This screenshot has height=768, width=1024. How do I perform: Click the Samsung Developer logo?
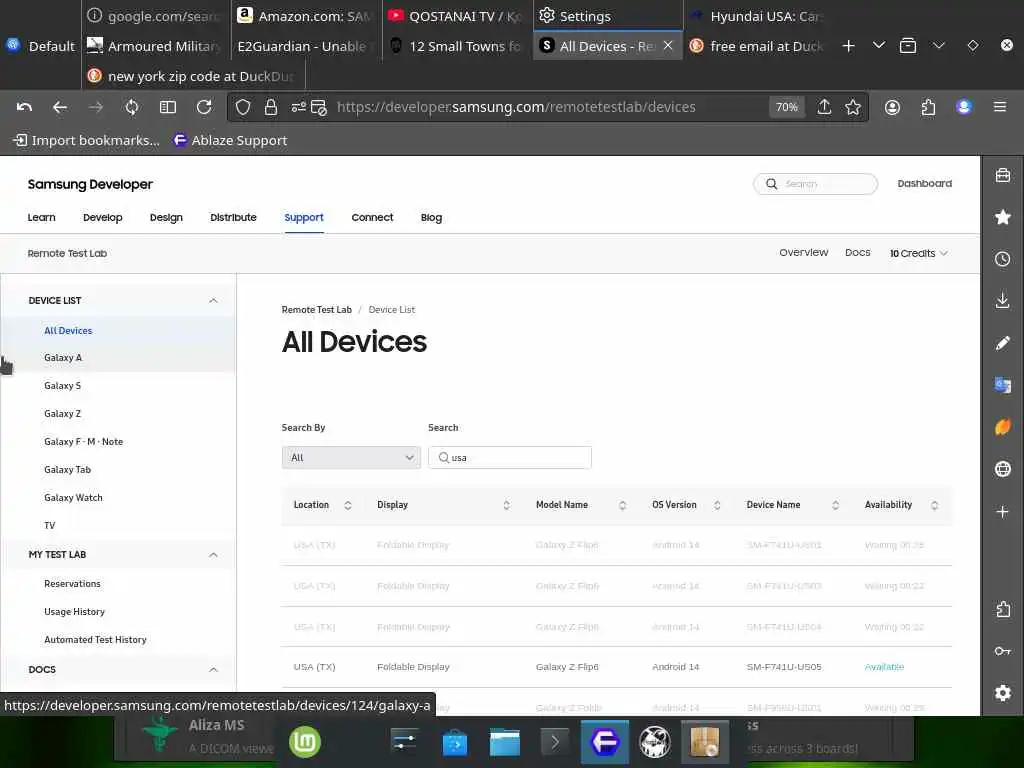pos(90,185)
